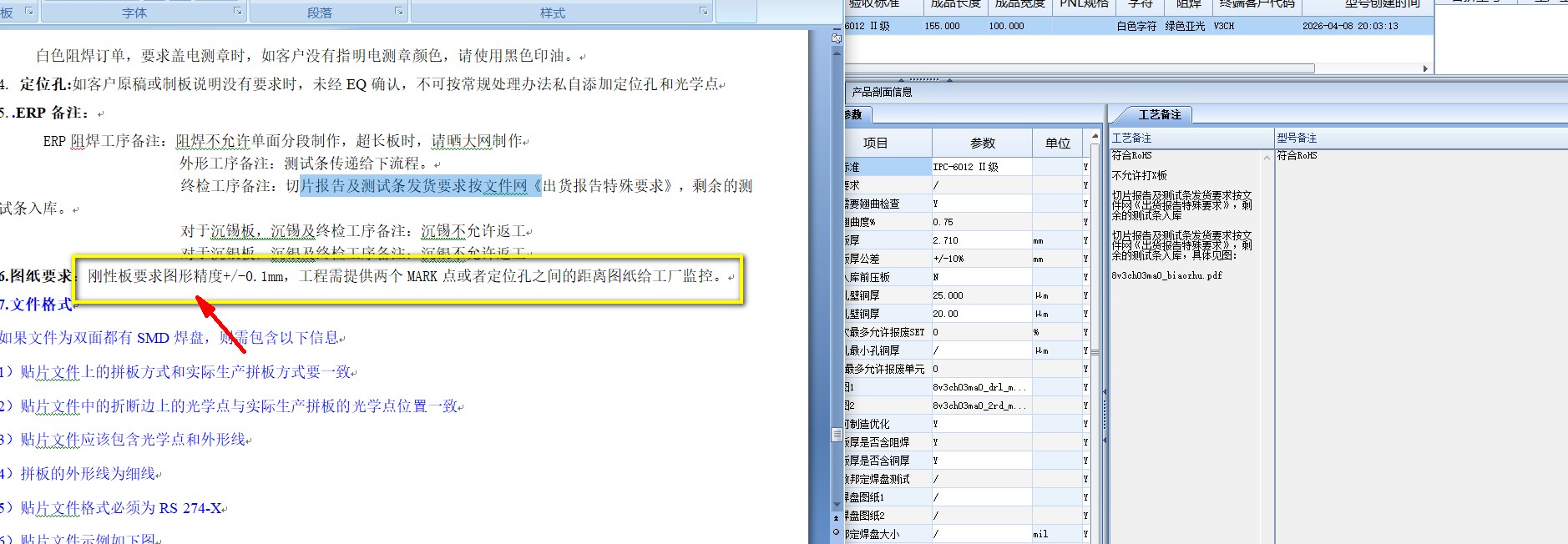The width and height of the screenshot is (1568, 544).
Task: Select the 最多允许报废单元 row label
Action: (x=888, y=369)
